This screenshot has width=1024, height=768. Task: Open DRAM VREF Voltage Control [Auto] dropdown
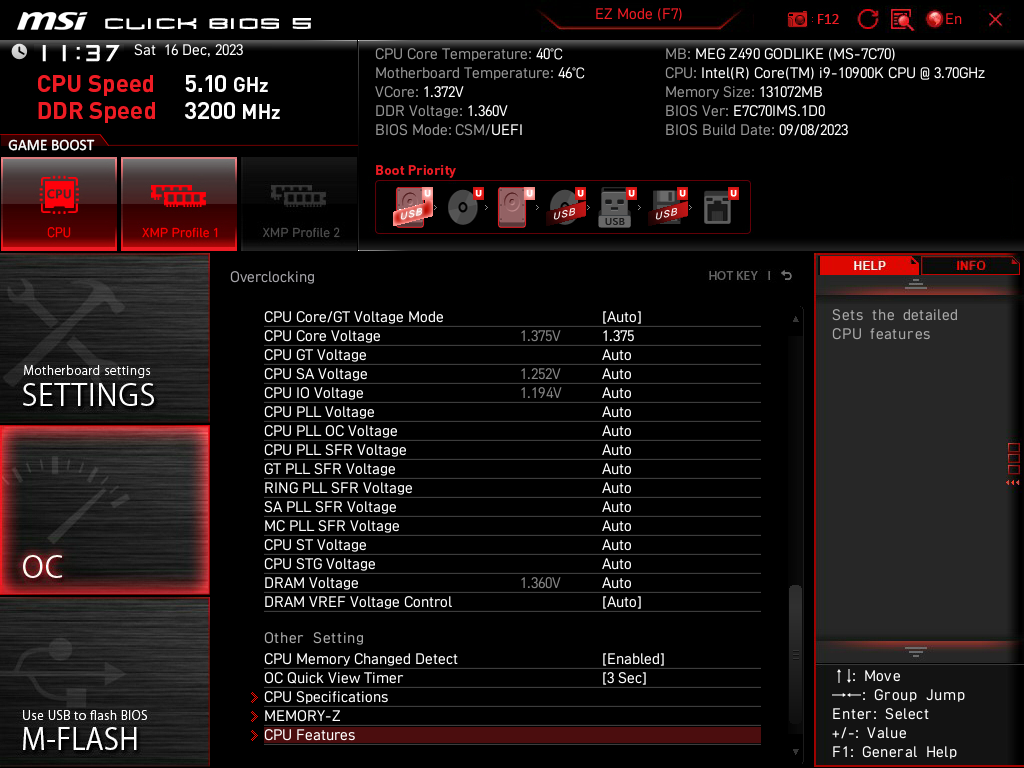[x=622, y=601]
